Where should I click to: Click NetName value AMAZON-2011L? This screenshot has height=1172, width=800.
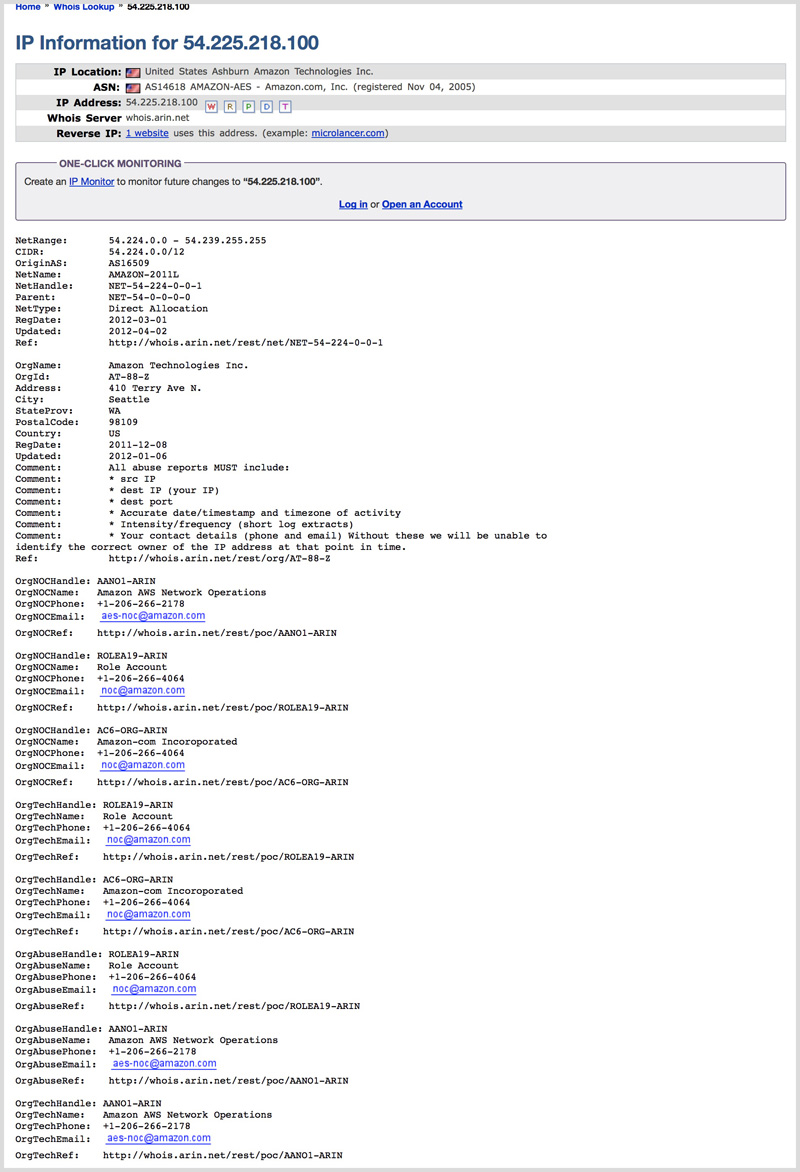144,274
